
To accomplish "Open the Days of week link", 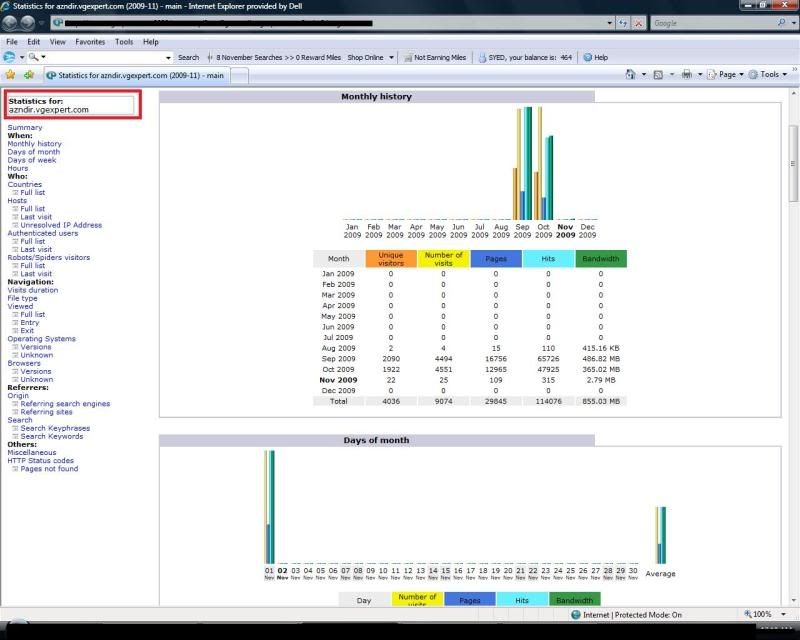I will point(32,160).
